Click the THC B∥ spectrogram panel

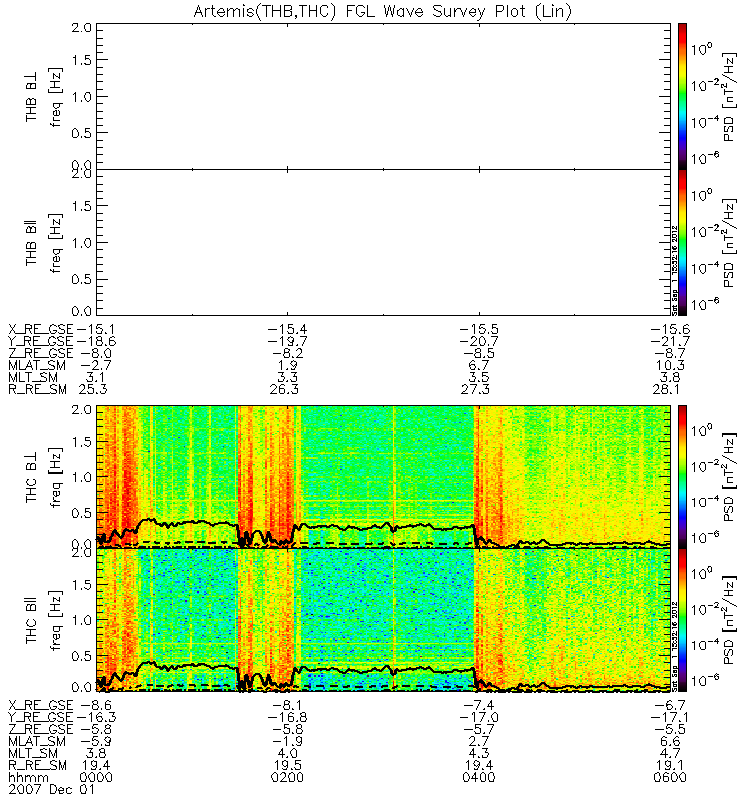point(383,620)
